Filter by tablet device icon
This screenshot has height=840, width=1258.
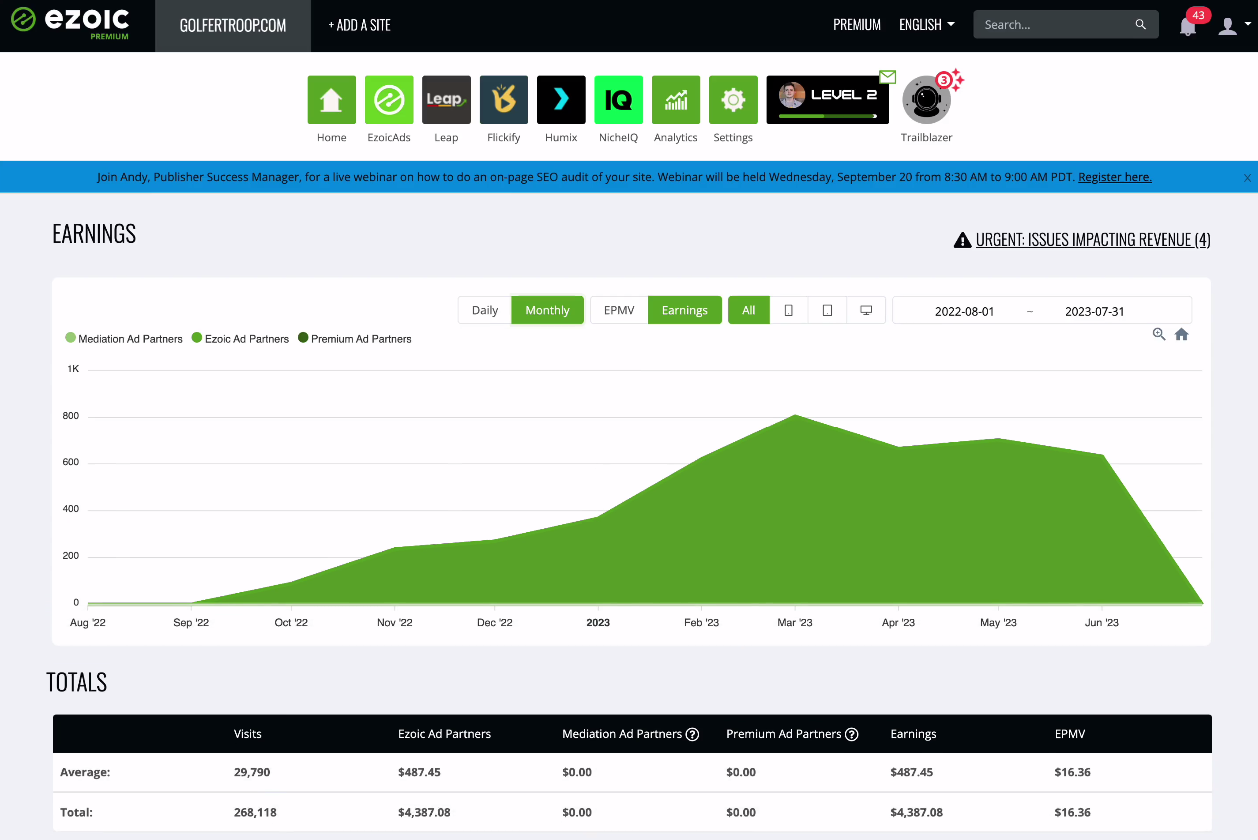pyautogui.click(x=827, y=310)
